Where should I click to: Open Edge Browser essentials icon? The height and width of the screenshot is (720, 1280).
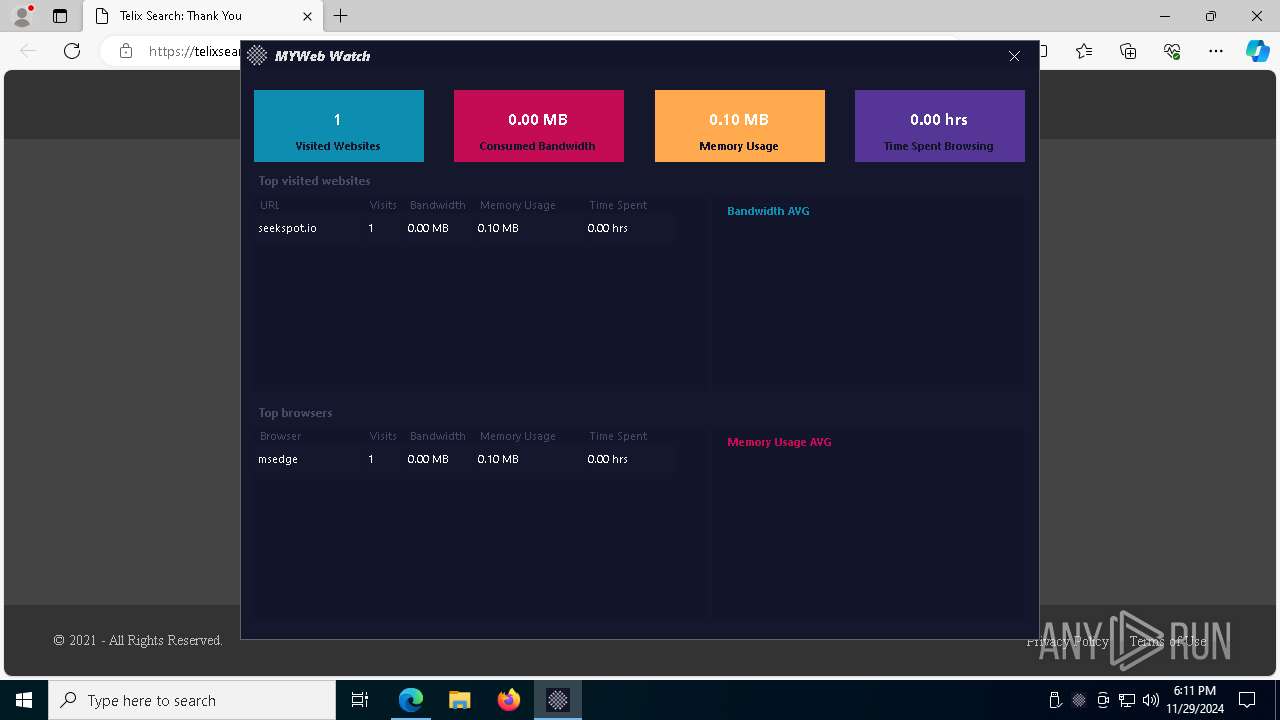(1172, 51)
